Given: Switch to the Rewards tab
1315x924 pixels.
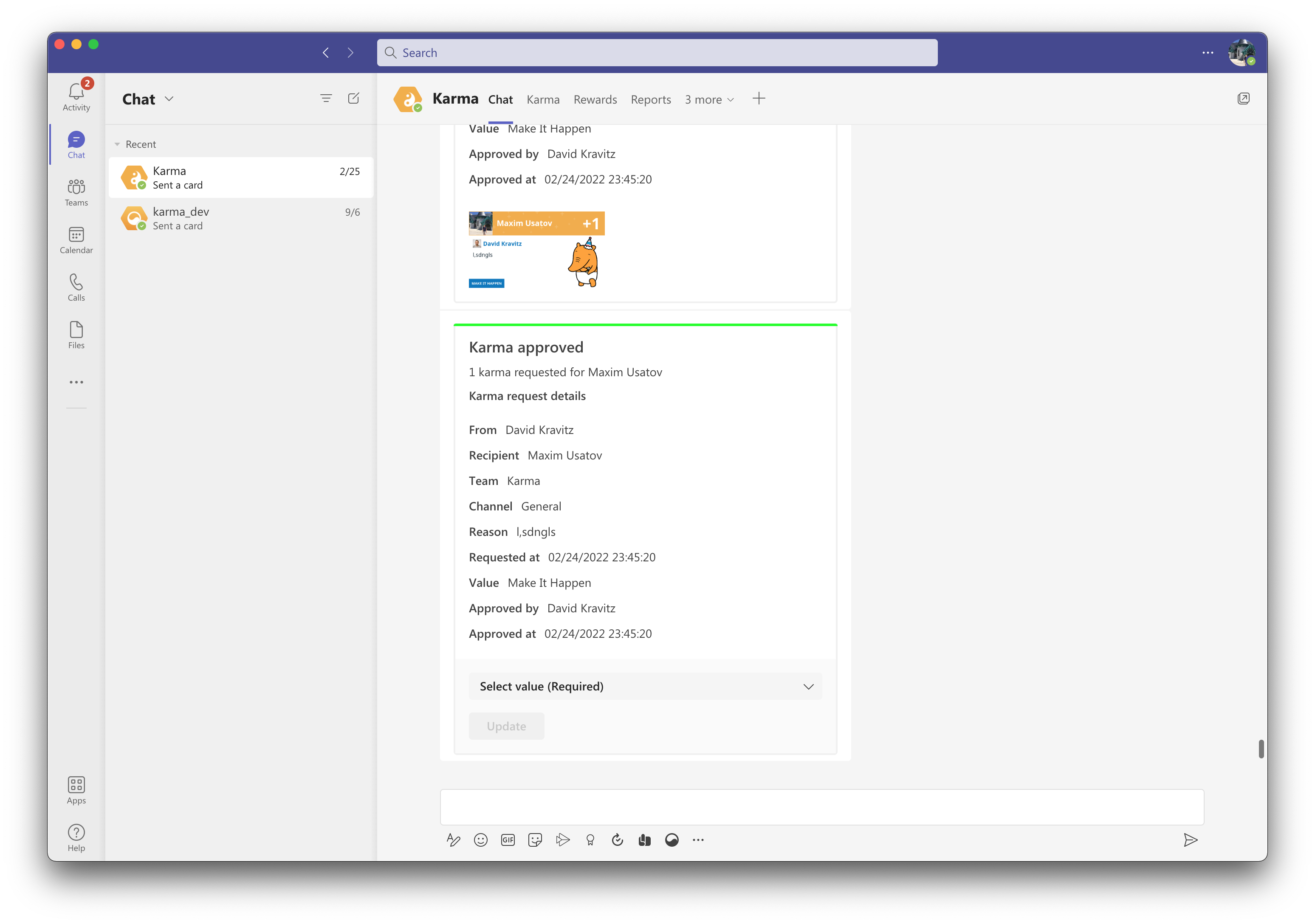Looking at the screenshot, I should [595, 100].
